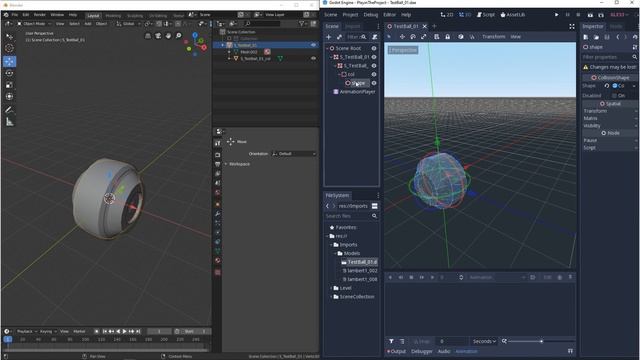The image size is (640, 360).
Task: Click Blender viewport zoom magnifier icon
Action: point(178,36)
